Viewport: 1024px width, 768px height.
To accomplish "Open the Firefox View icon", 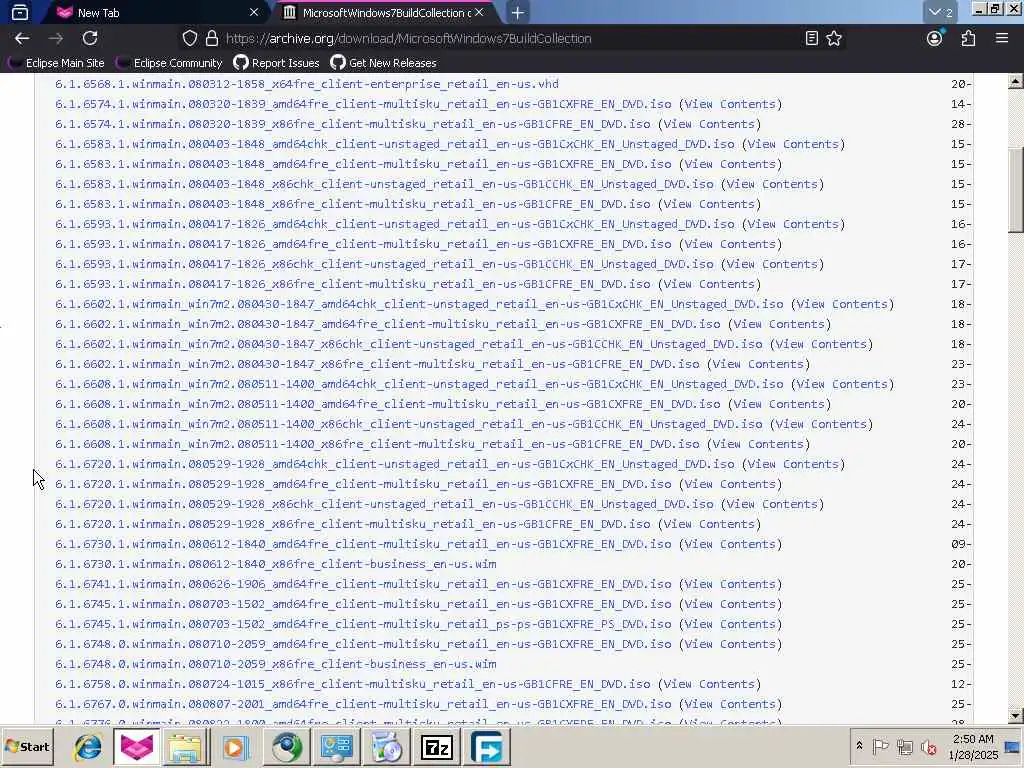I will [20, 12].
